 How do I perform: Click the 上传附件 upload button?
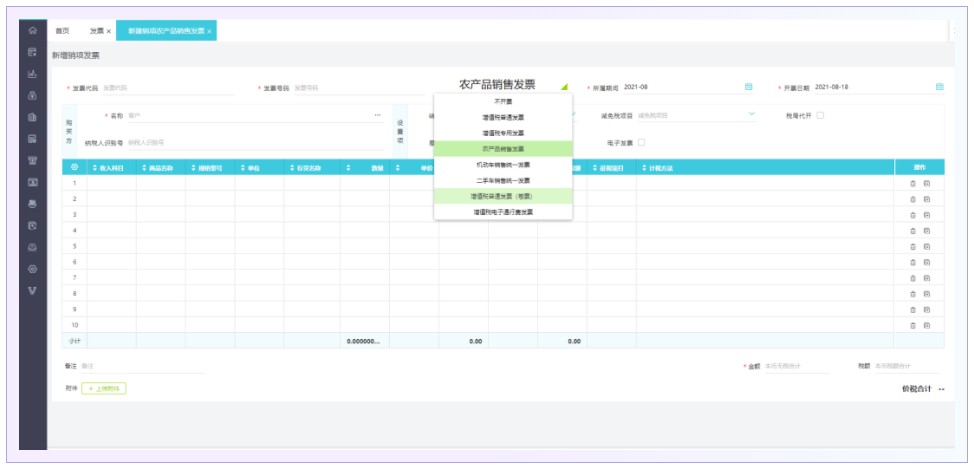pyautogui.click(x=104, y=388)
